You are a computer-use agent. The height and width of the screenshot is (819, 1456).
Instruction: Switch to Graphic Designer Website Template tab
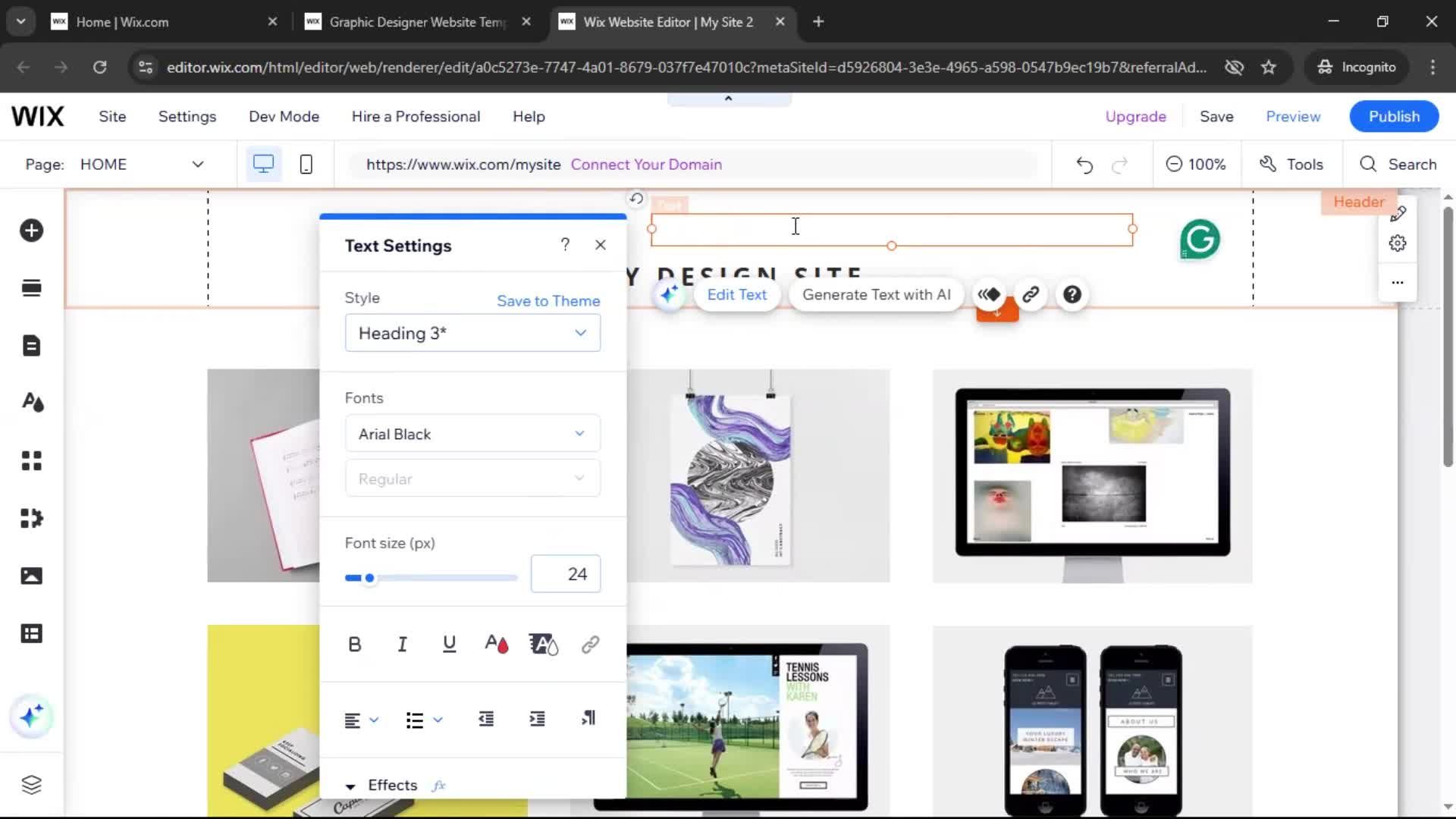pyautogui.click(x=417, y=22)
